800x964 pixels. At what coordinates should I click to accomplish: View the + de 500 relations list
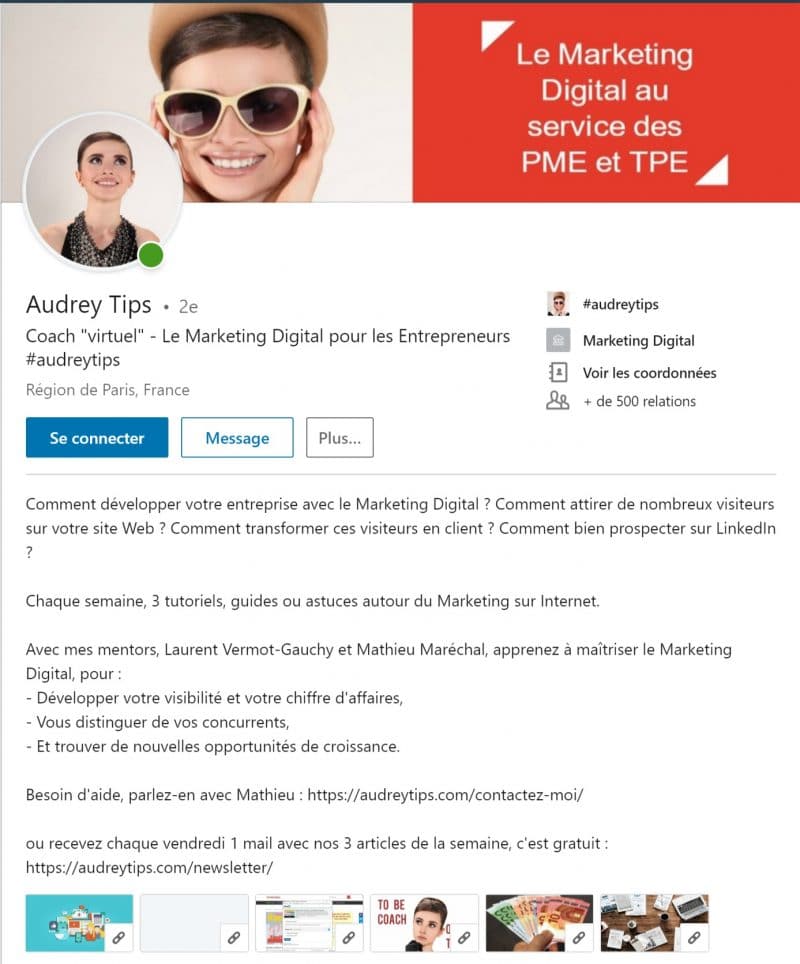tap(639, 401)
